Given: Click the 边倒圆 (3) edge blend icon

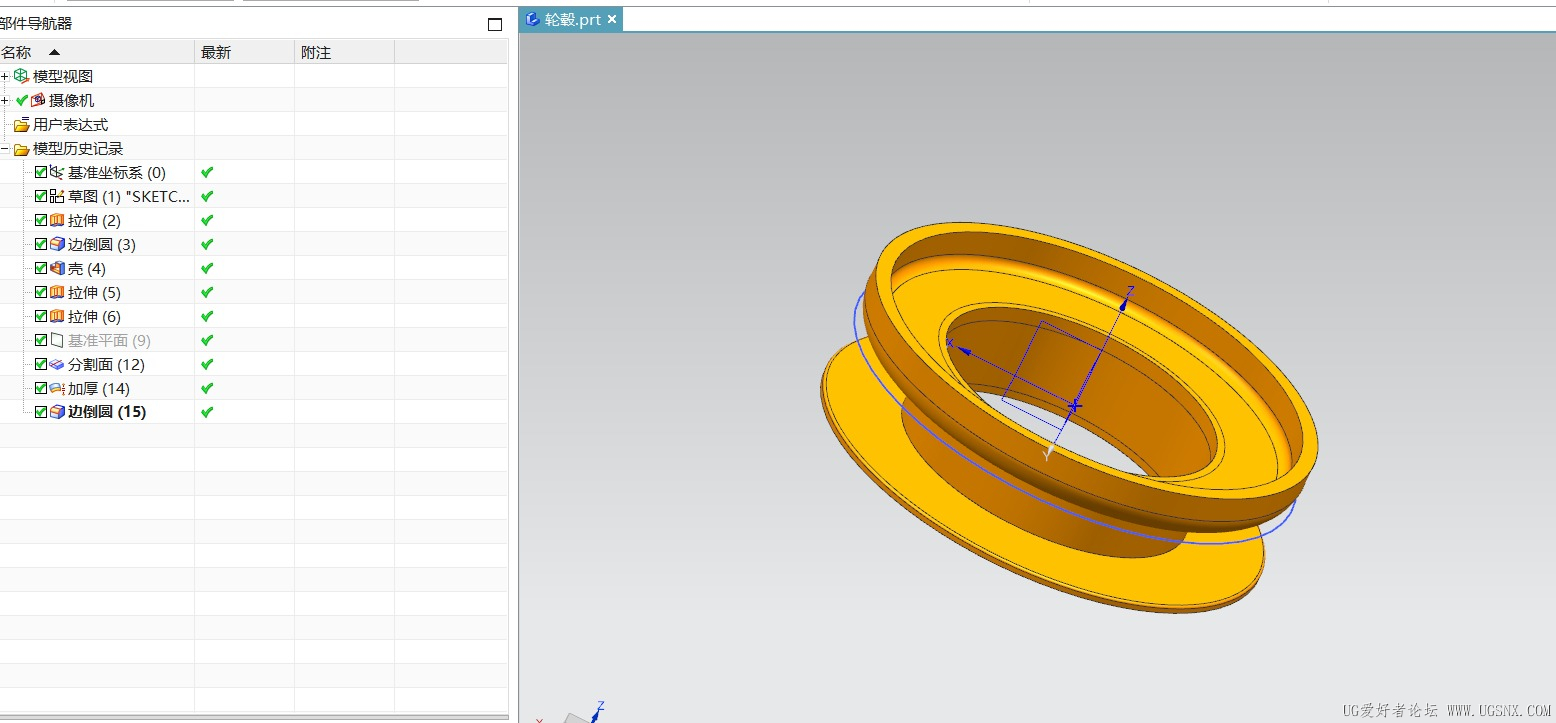Looking at the screenshot, I should (57, 244).
